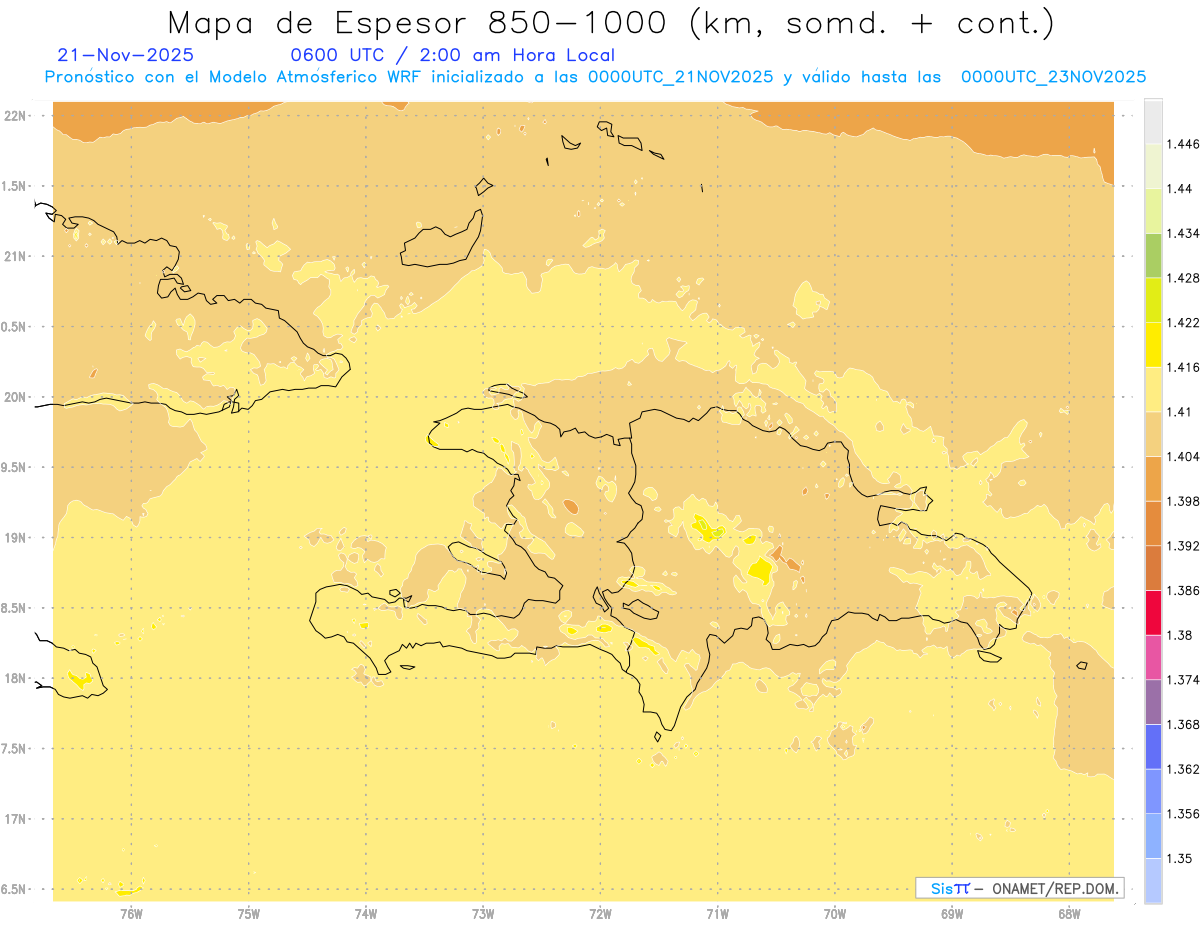This screenshot has height=927, width=1200.
Task: Click the longitude label "74W"
Action: (366, 913)
